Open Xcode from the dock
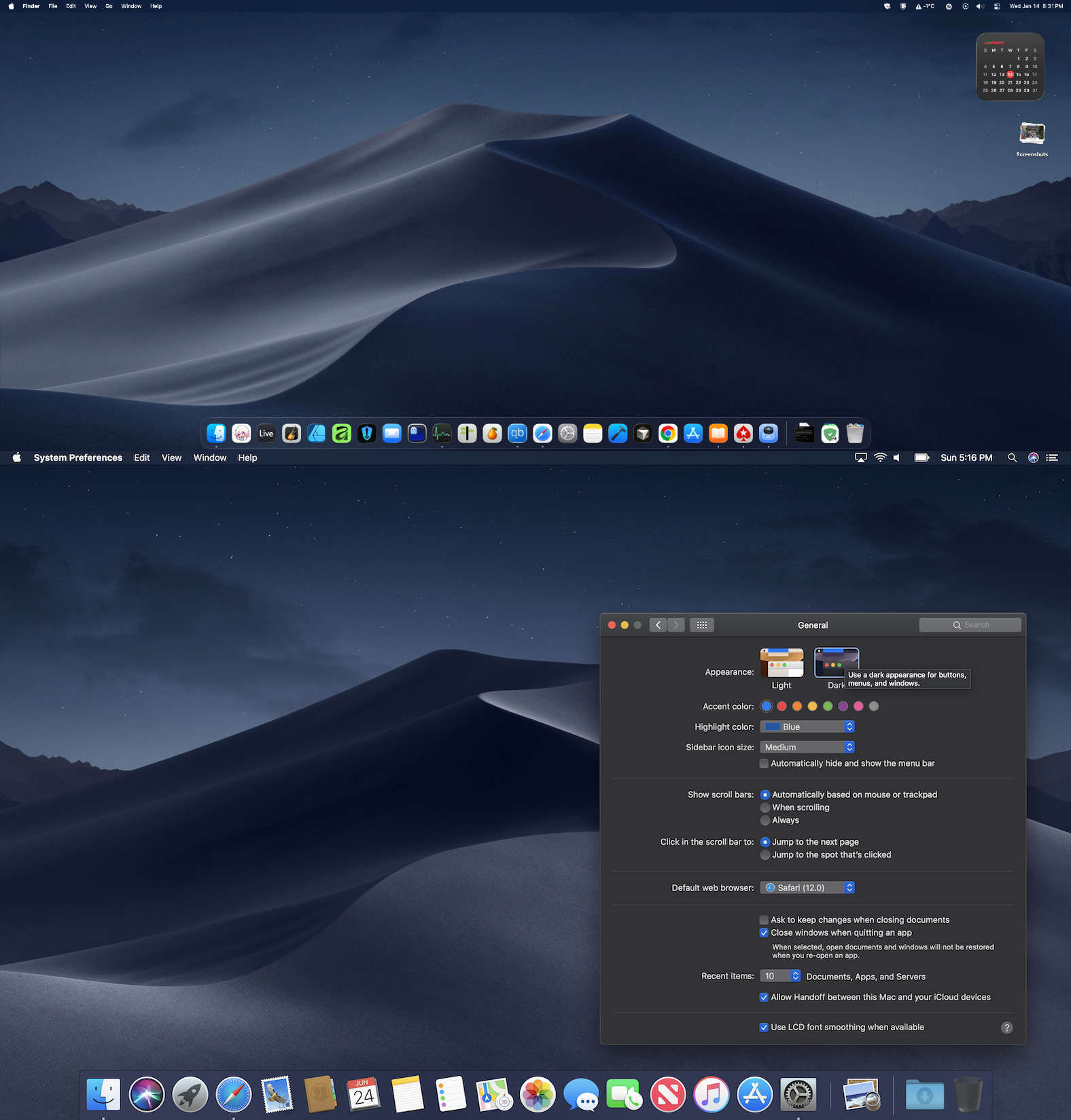Viewport: 1071px width, 1120px height. click(x=618, y=434)
